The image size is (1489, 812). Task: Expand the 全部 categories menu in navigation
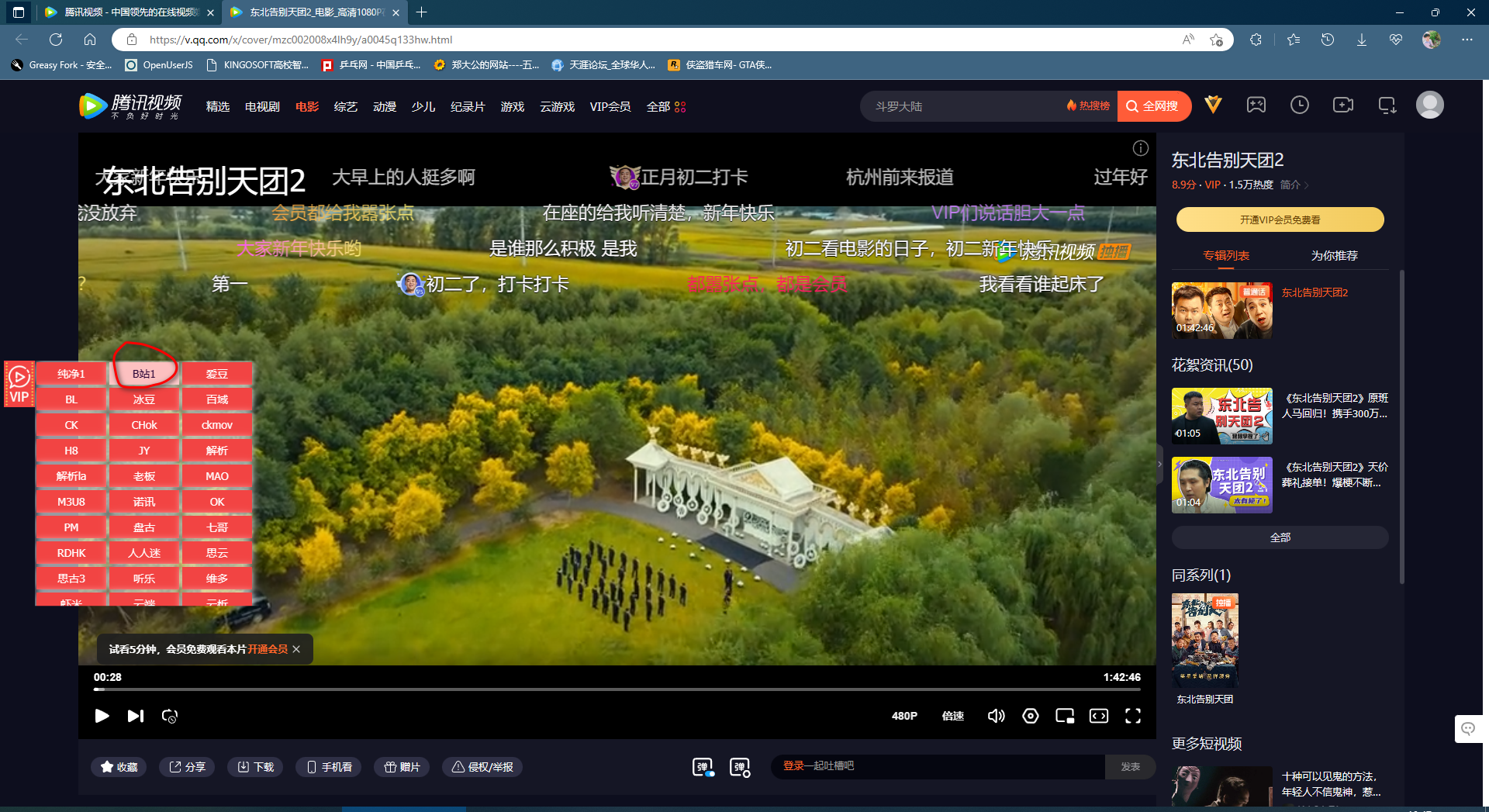666,106
